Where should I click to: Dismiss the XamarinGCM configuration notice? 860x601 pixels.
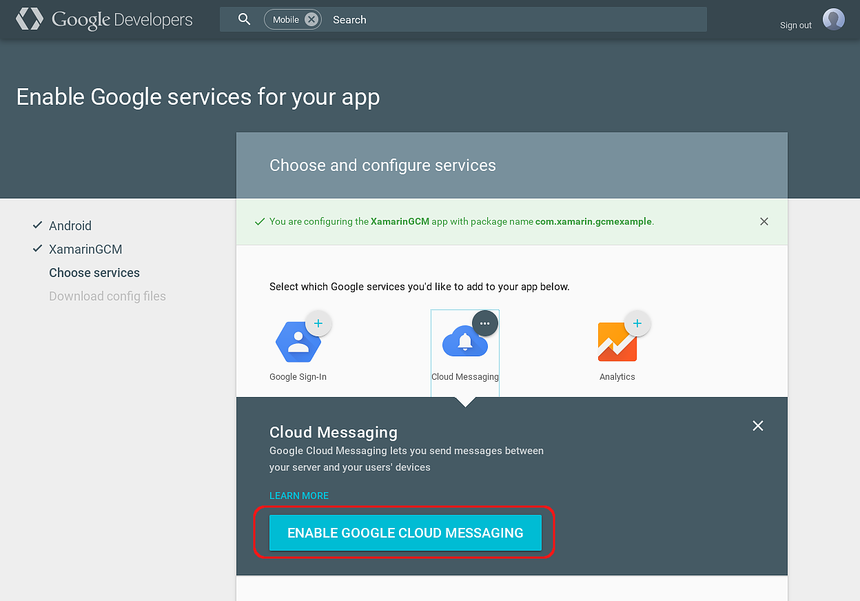[x=764, y=221]
